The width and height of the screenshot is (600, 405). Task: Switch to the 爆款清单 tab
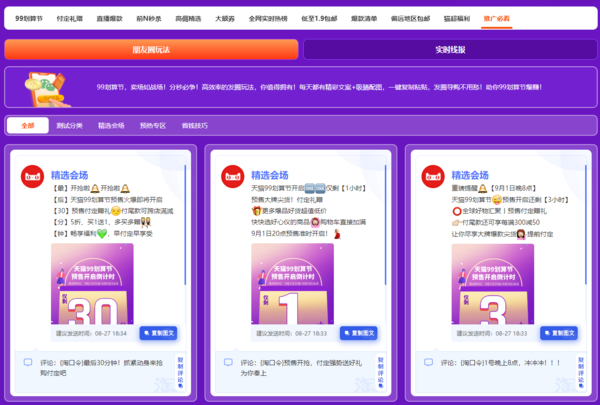(364, 18)
